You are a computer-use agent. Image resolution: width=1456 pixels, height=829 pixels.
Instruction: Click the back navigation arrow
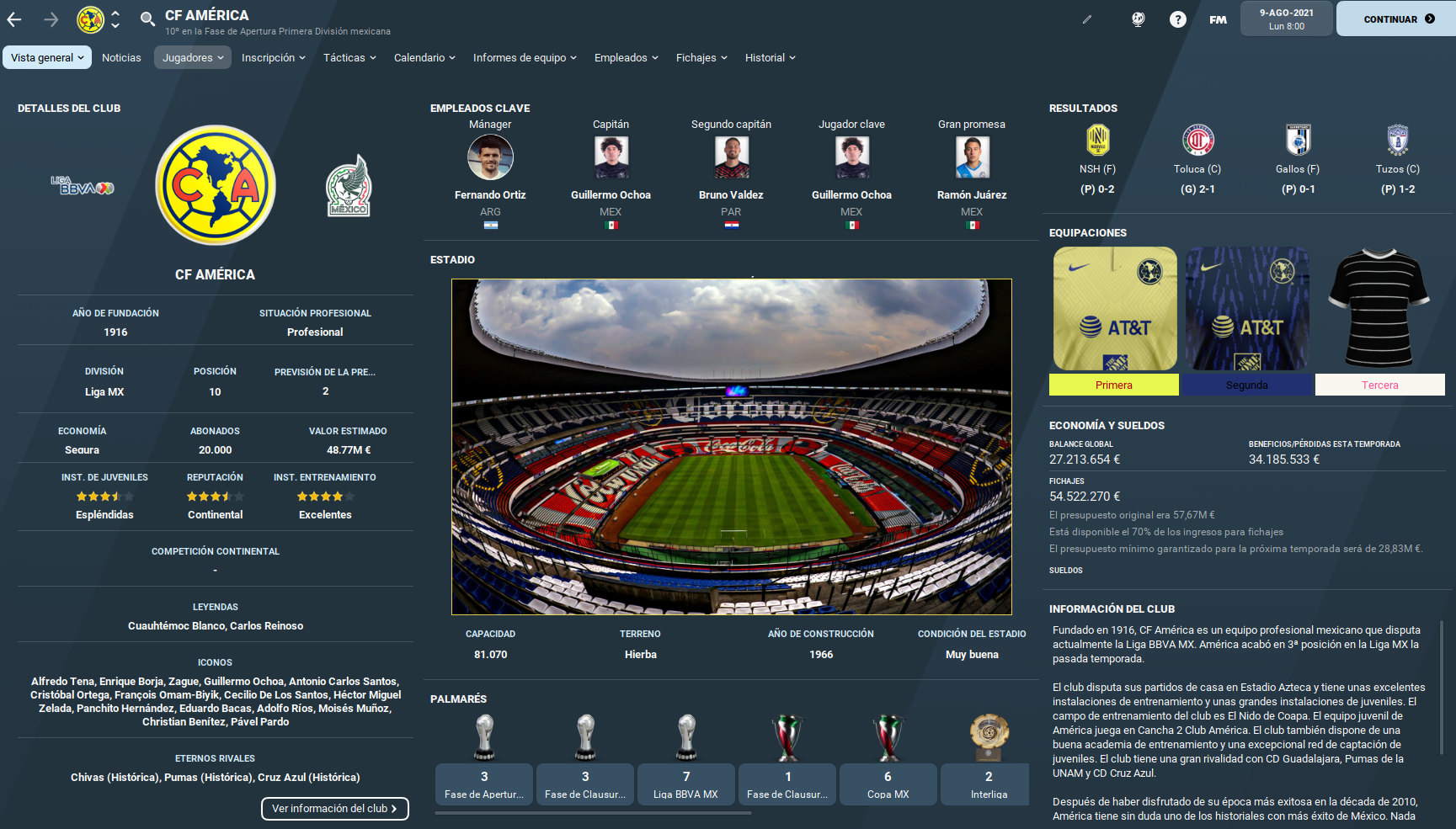[14, 19]
